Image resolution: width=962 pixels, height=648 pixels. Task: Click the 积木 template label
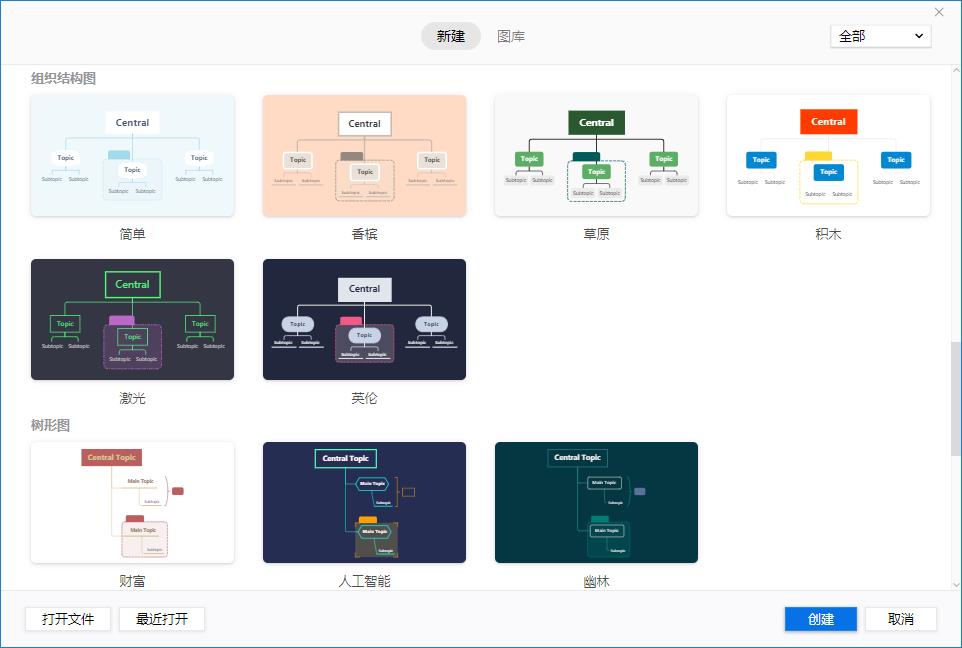coord(828,234)
